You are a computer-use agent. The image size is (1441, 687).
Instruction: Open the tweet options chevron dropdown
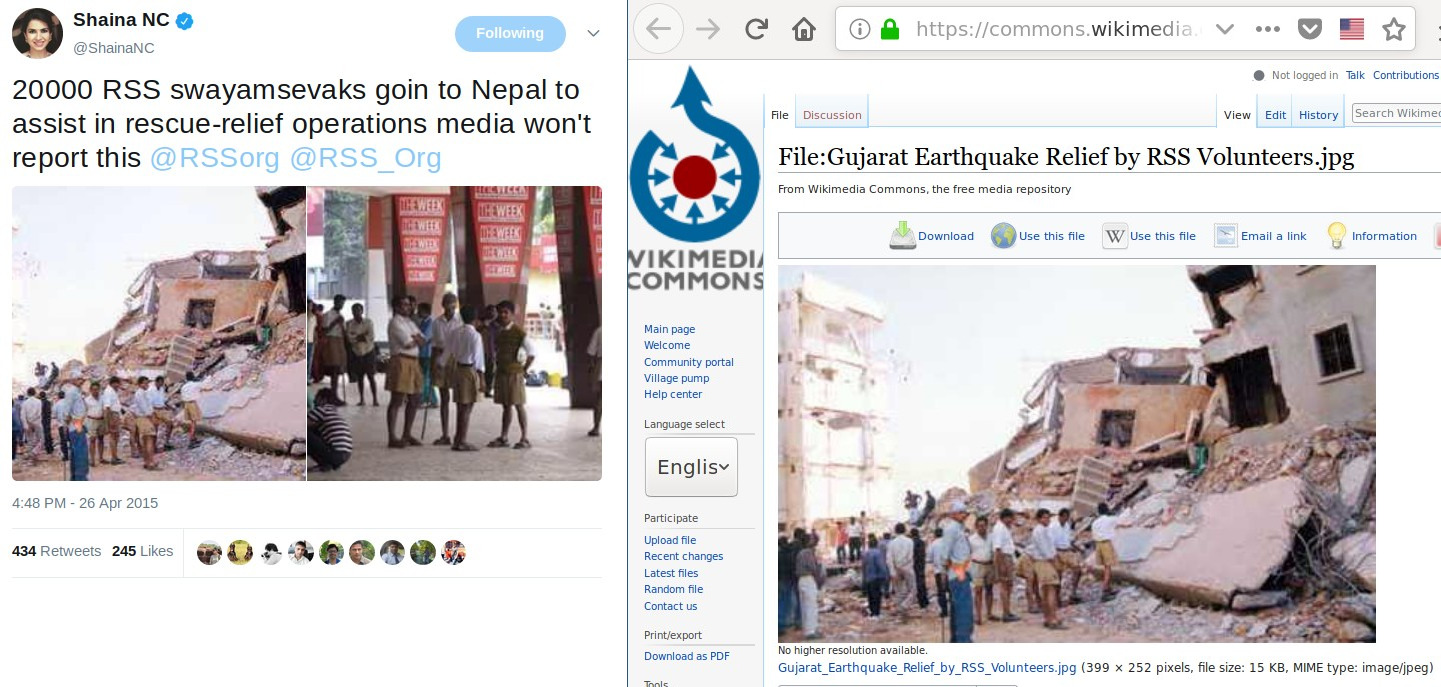[x=593, y=33]
